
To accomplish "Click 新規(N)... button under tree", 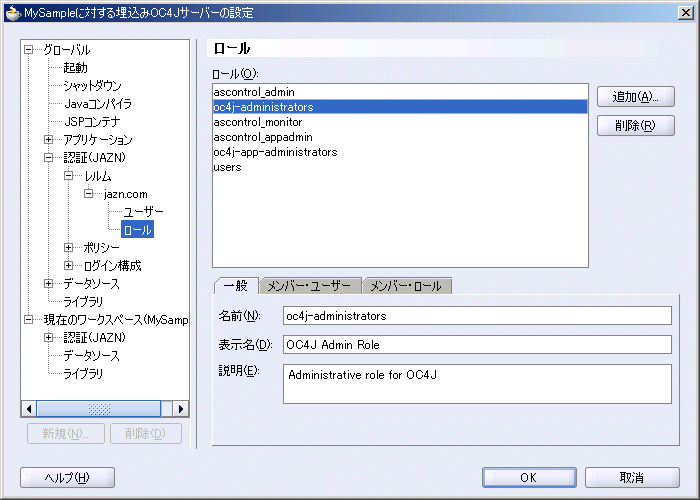I will point(66,433).
